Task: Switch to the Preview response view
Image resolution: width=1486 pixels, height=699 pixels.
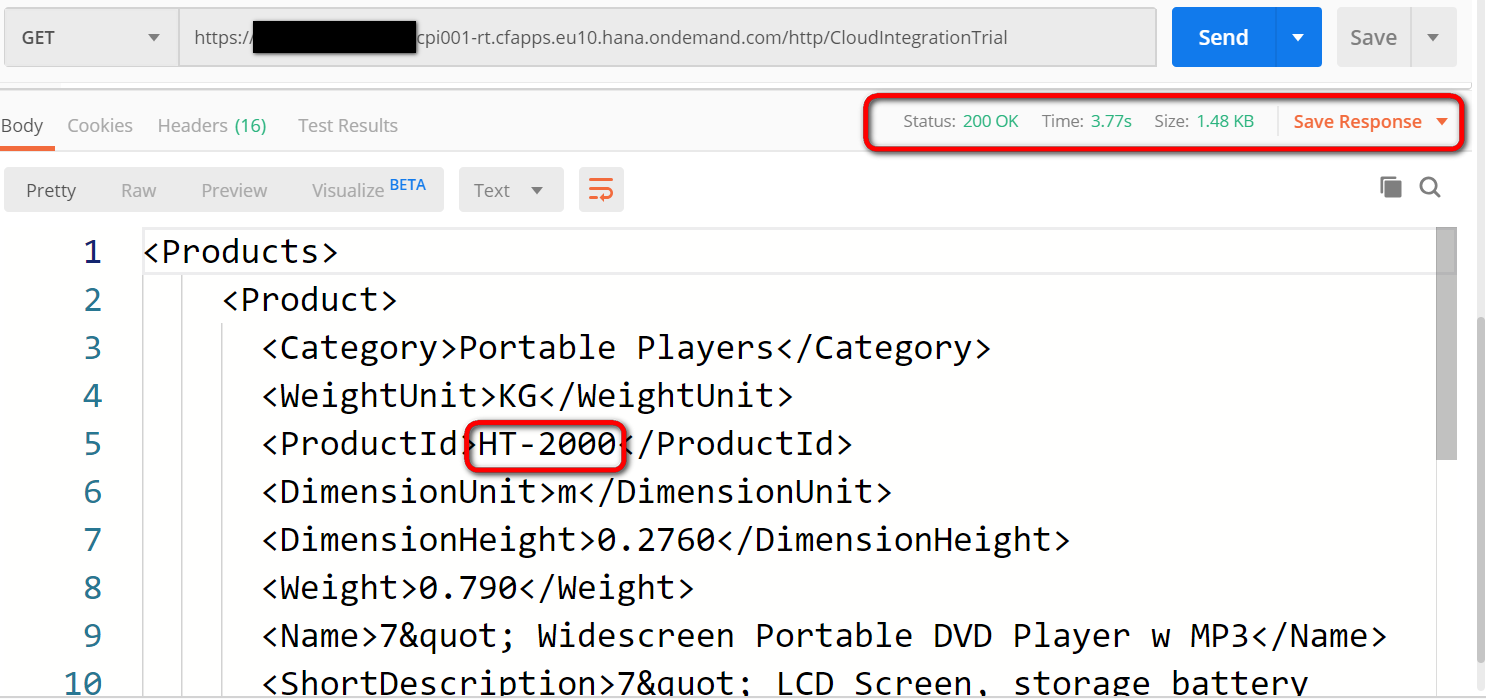Action: point(233,189)
